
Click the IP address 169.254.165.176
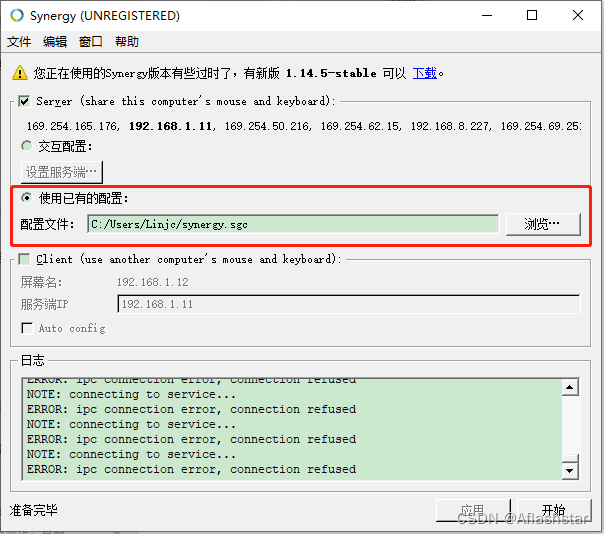(72, 126)
